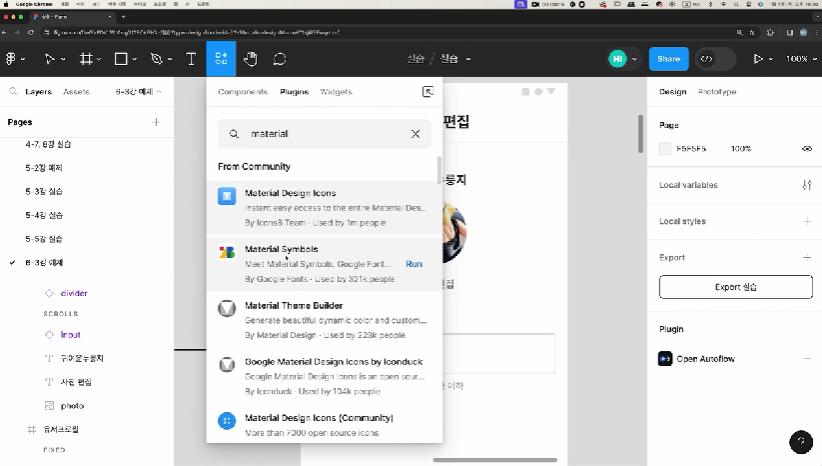This screenshot has width=822, height=466.
Task: Open Local variables settings
Action: 807,185
